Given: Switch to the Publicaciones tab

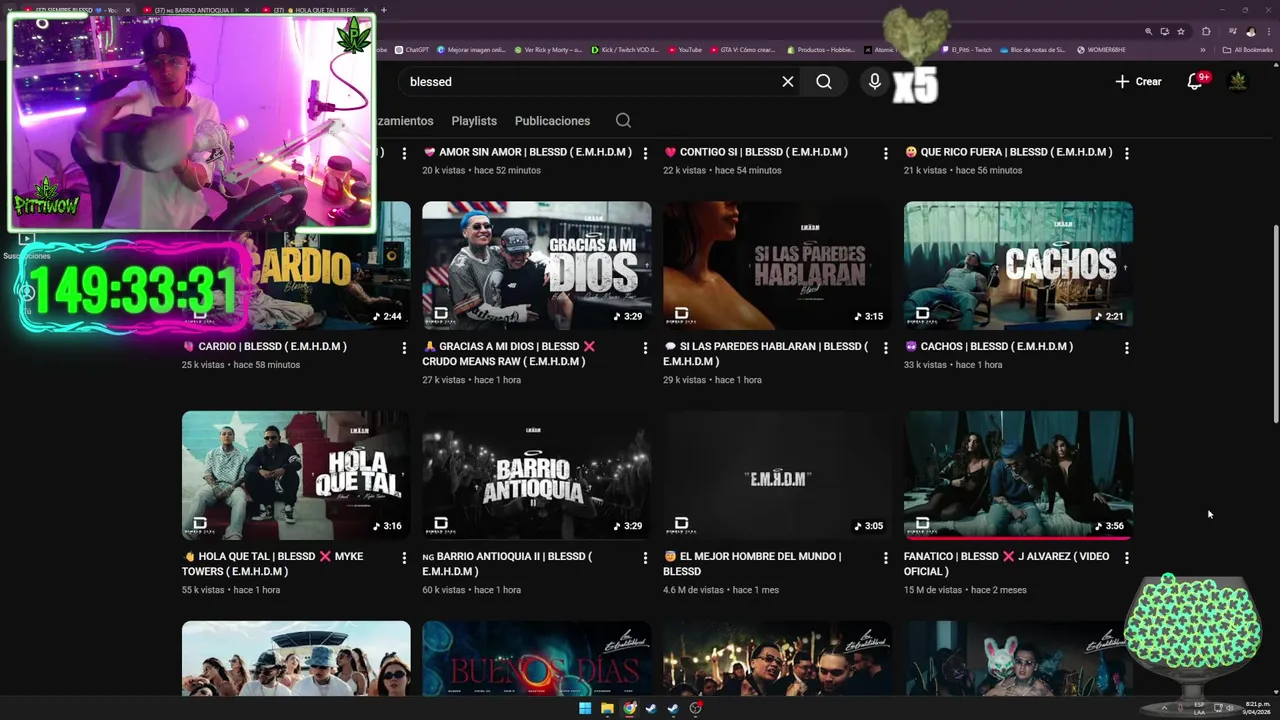Looking at the screenshot, I should (x=552, y=121).
